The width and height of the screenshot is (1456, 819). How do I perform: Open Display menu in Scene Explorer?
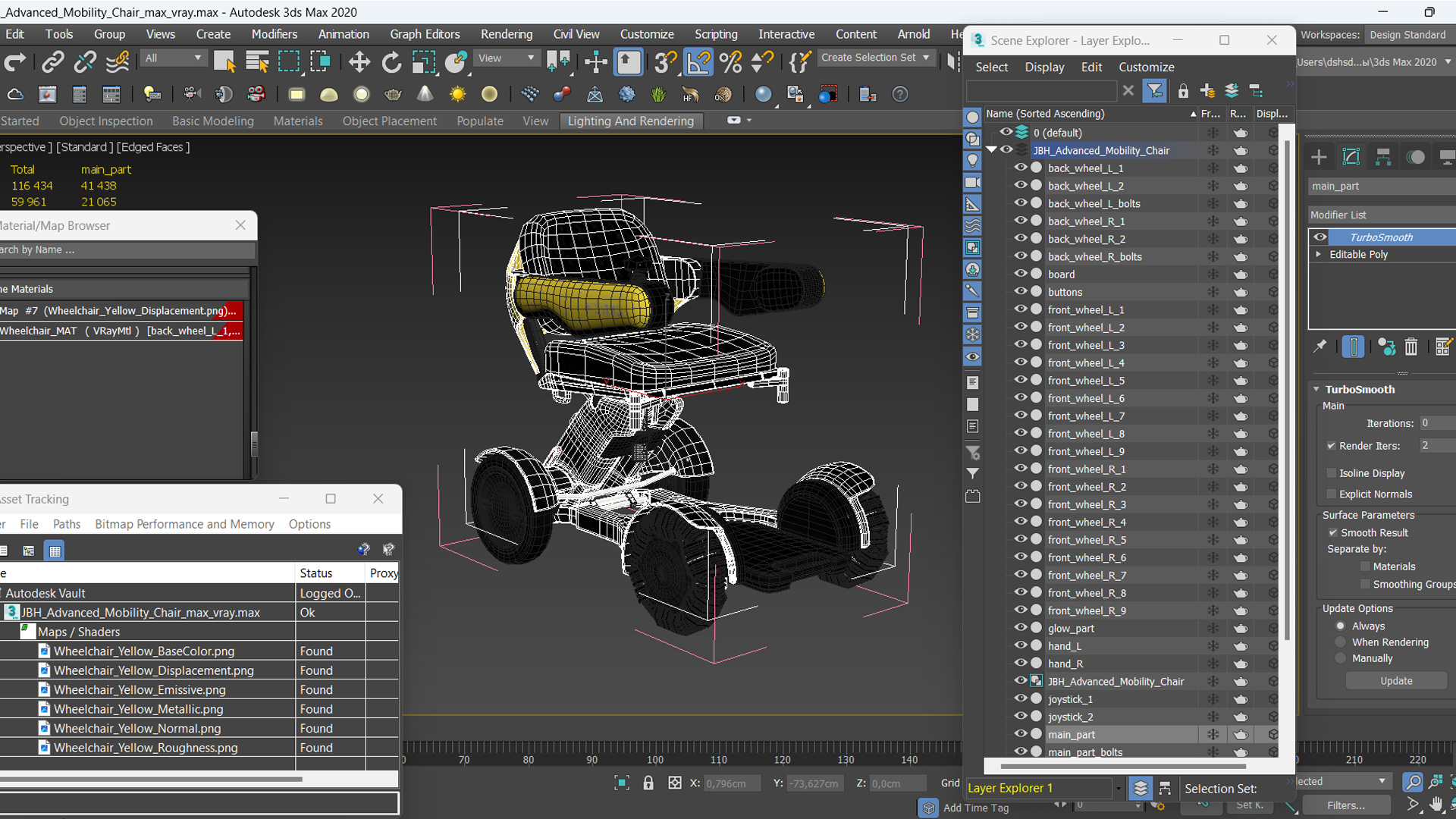point(1044,67)
